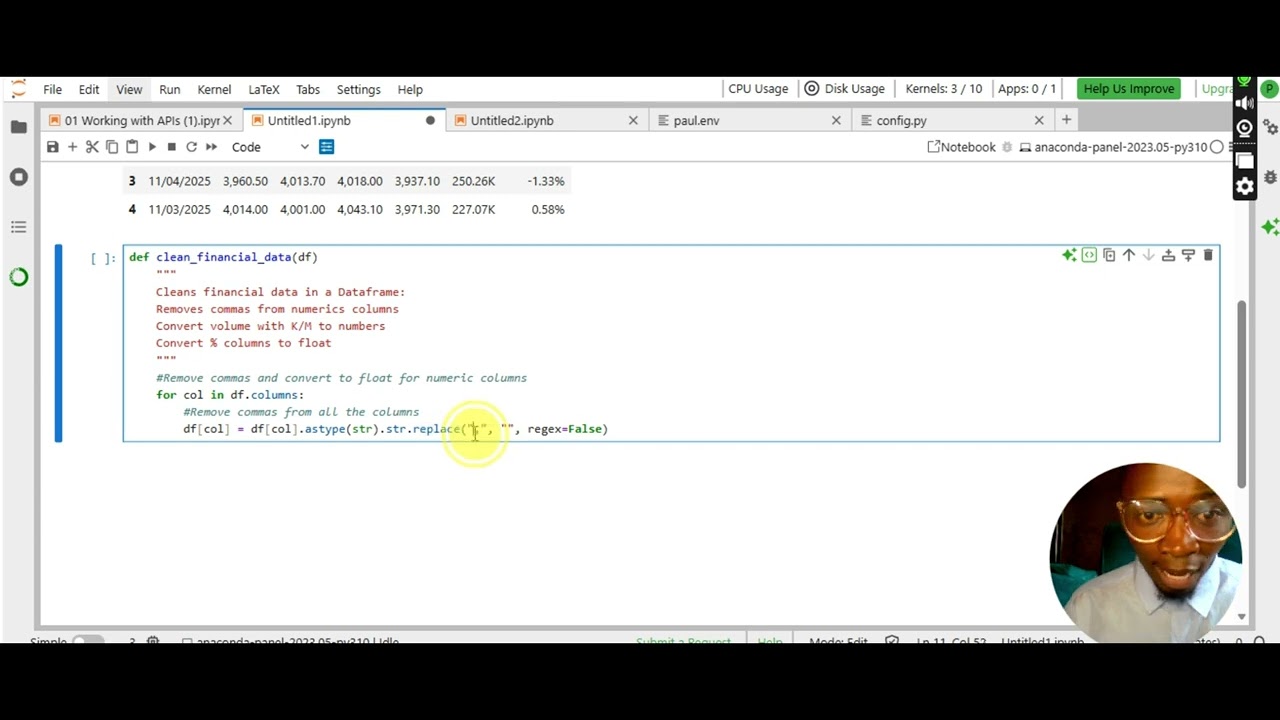Save the notebook with the floppy icon
Image resolution: width=1280 pixels, height=720 pixels.
[x=52, y=147]
